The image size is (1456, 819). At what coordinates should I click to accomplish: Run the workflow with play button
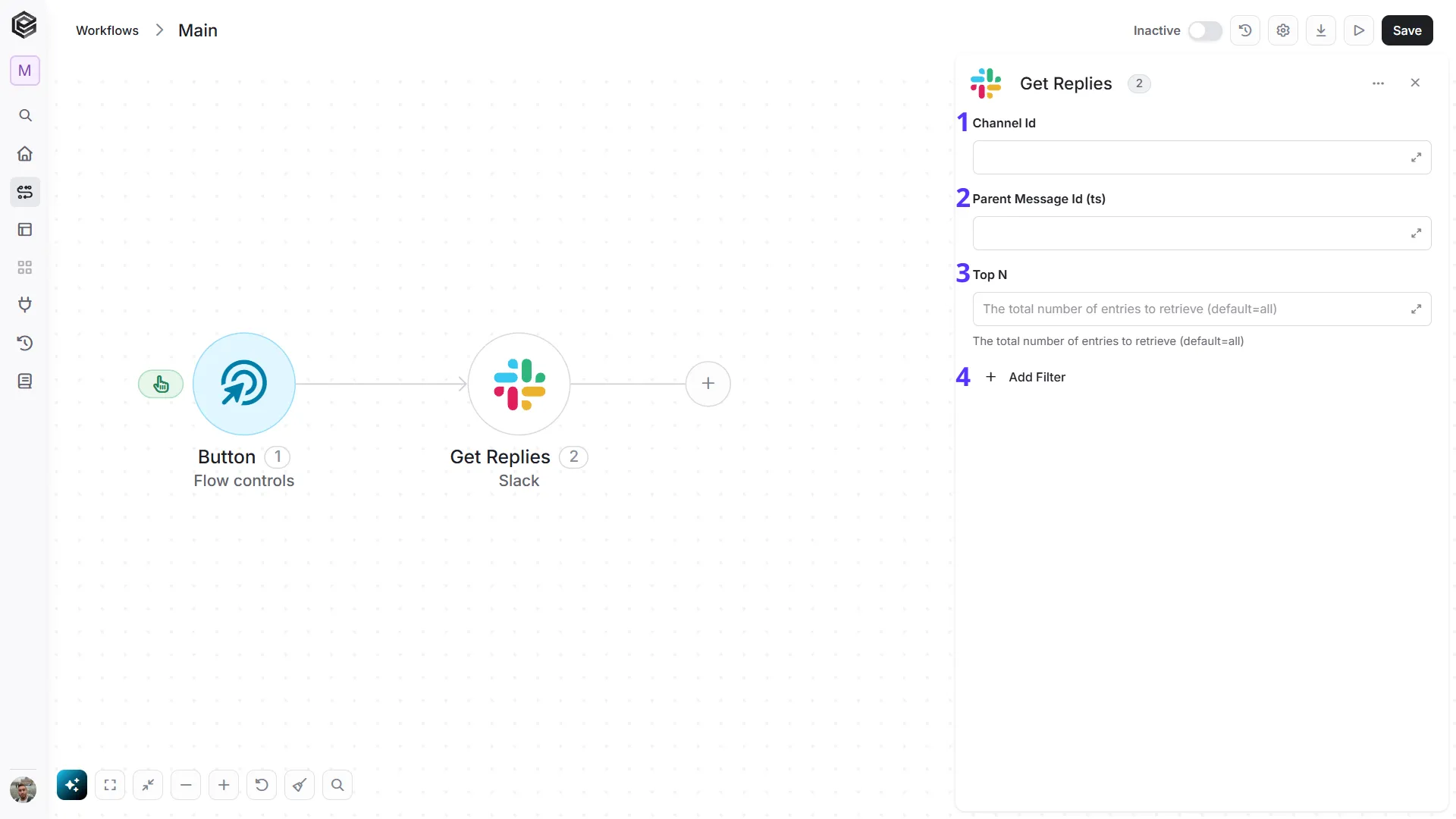click(x=1359, y=30)
